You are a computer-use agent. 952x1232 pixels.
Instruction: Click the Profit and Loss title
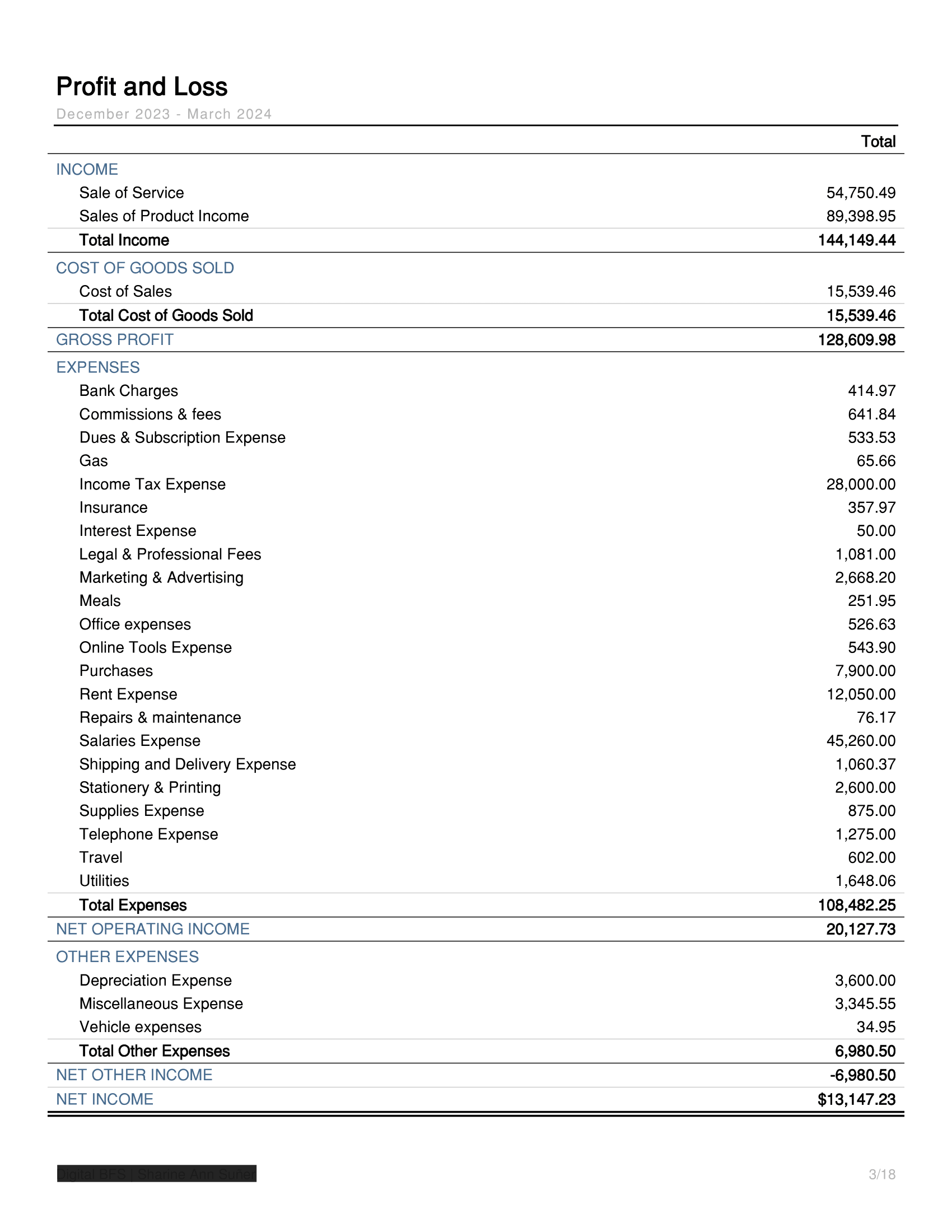pos(142,87)
